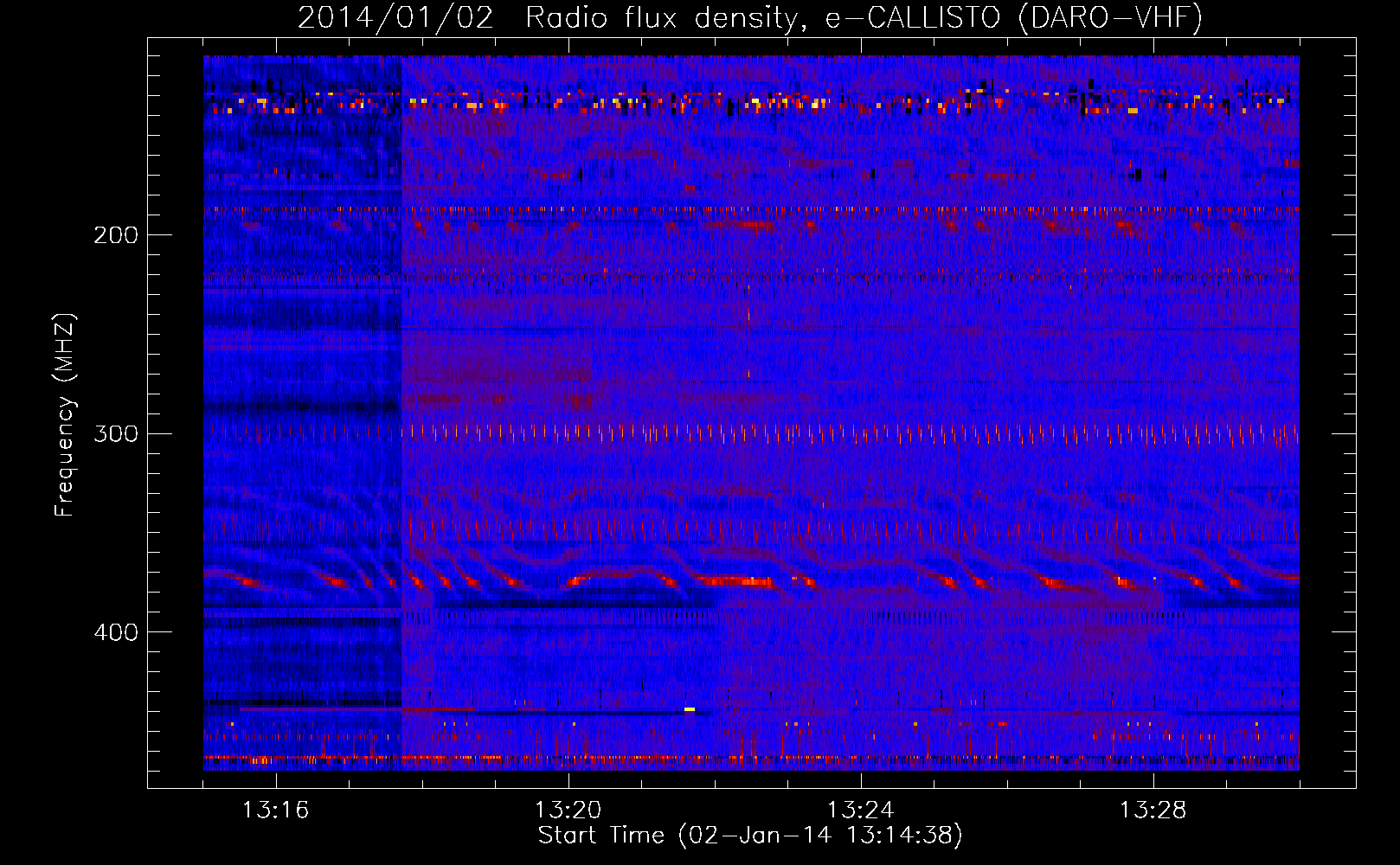Click the 400 frequency tick label

(116, 632)
